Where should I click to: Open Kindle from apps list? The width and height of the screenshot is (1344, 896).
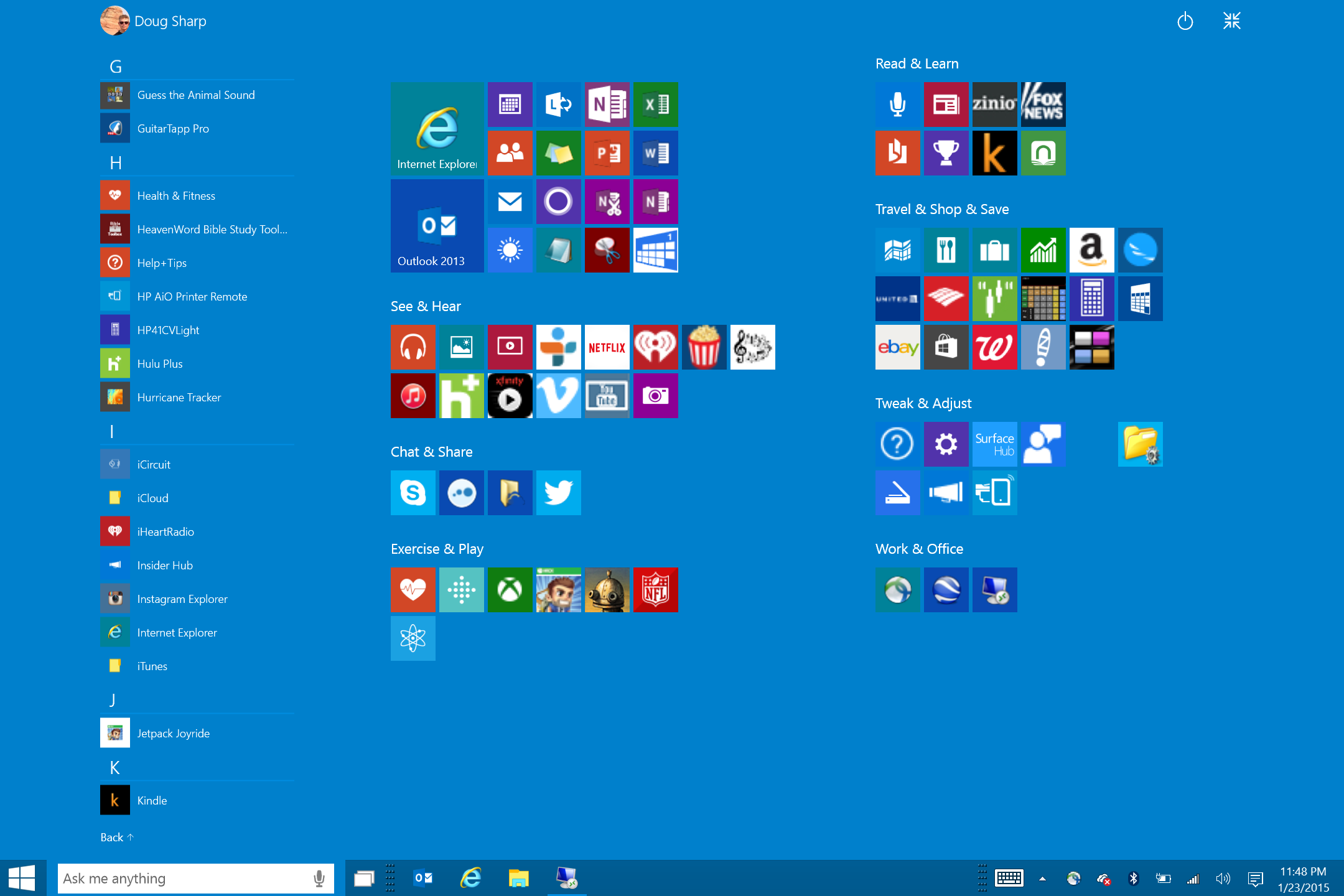(197, 801)
